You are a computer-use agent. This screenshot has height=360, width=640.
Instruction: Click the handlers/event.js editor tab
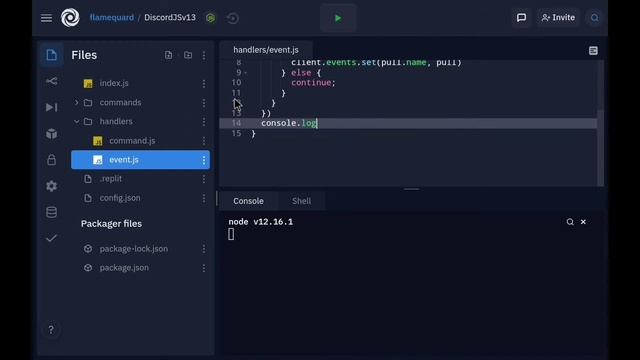266,50
